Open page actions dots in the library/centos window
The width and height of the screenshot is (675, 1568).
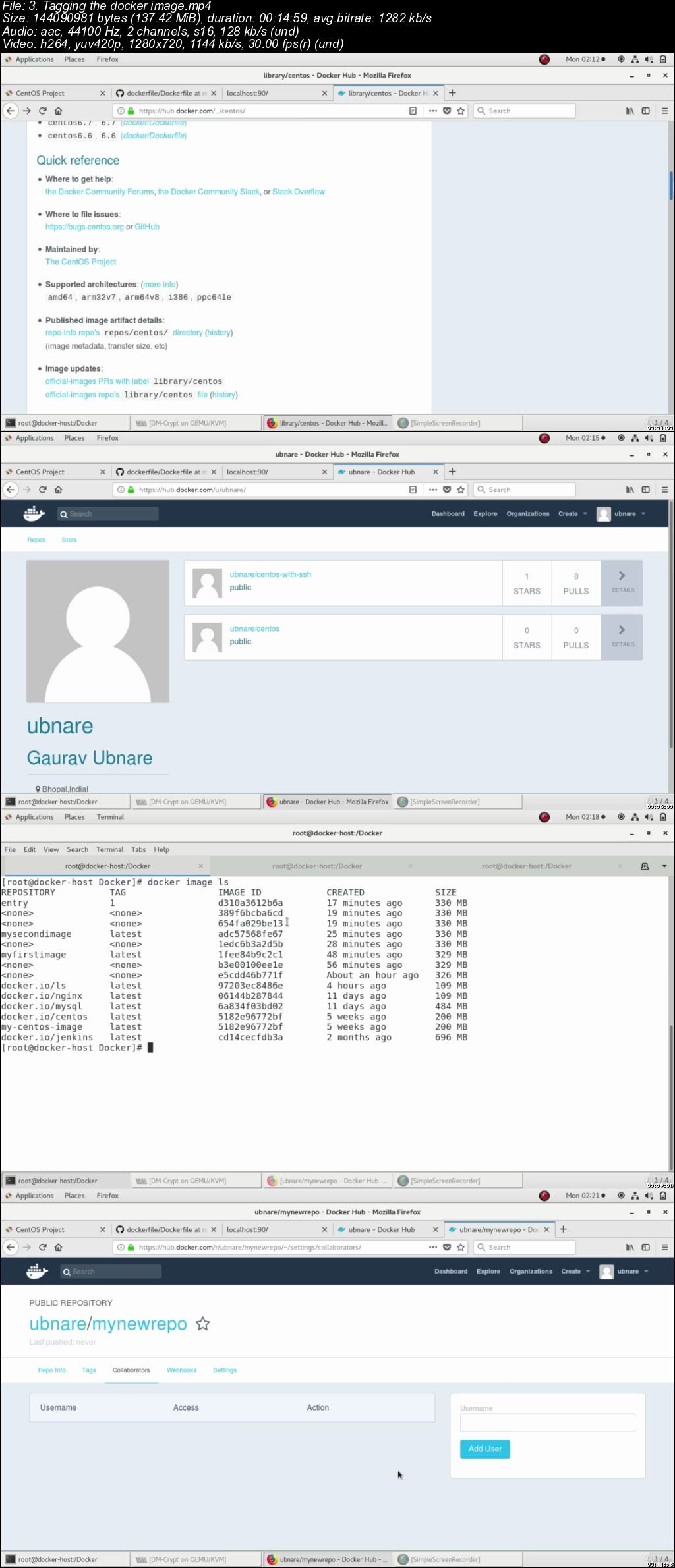[x=433, y=111]
